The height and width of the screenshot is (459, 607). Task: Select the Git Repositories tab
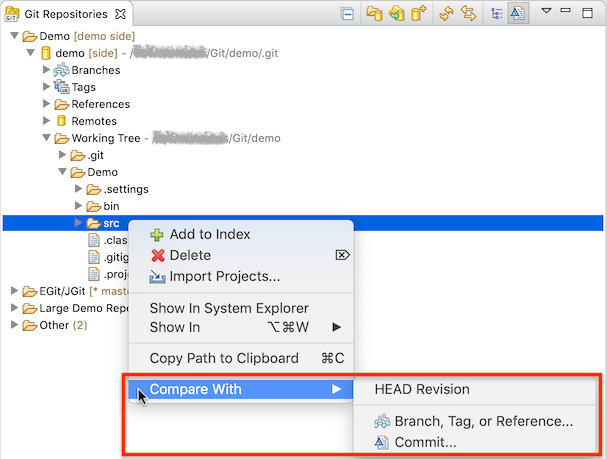(x=67, y=14)
